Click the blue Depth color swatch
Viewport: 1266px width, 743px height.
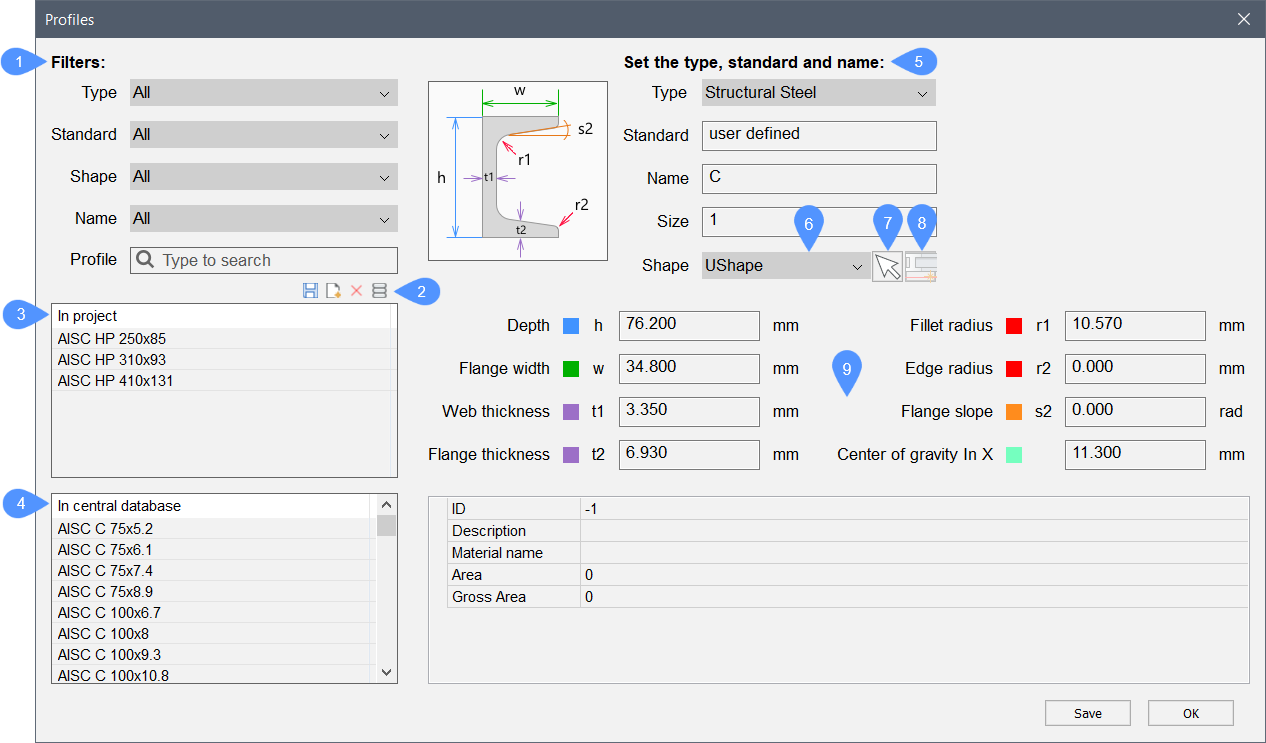point(571,326)
